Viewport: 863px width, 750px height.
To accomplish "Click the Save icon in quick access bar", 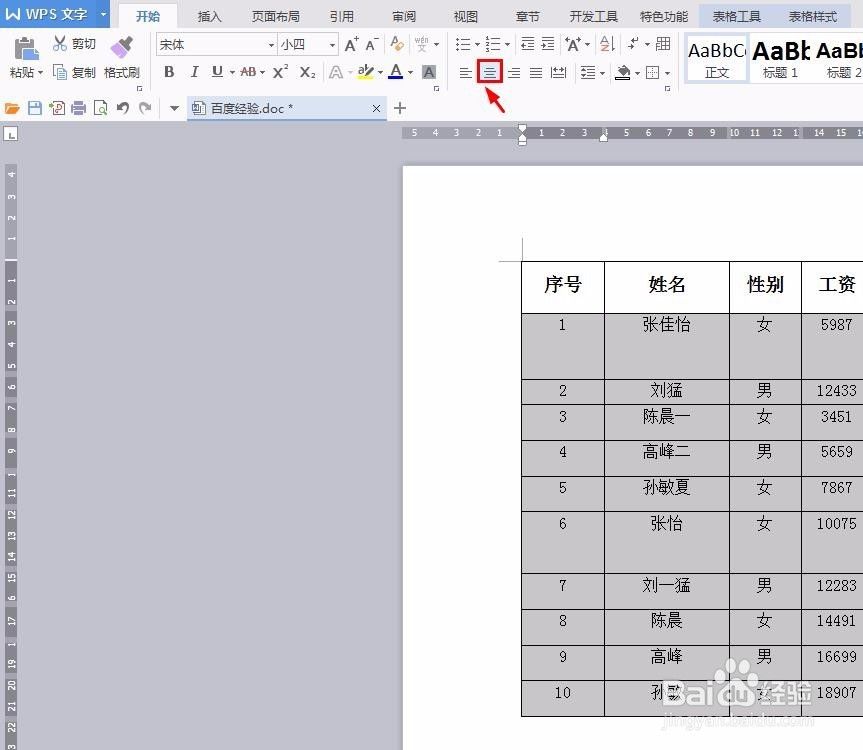I will point(33,107).
